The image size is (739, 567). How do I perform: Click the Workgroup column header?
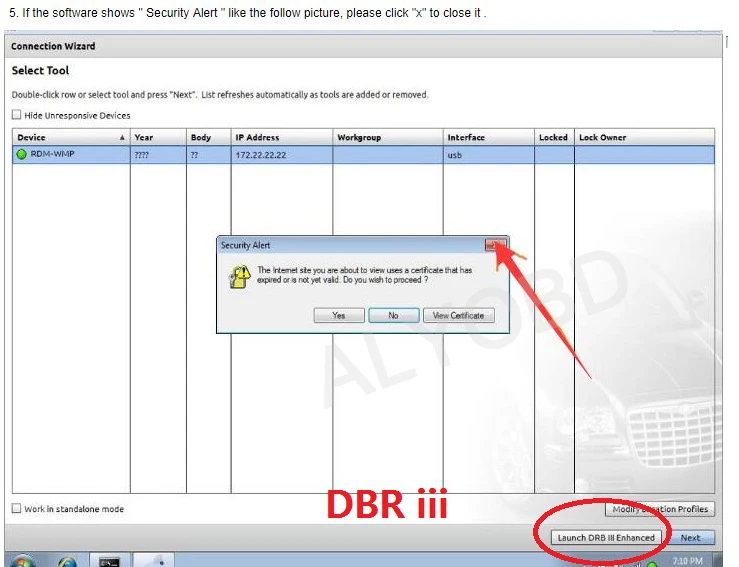388,137
